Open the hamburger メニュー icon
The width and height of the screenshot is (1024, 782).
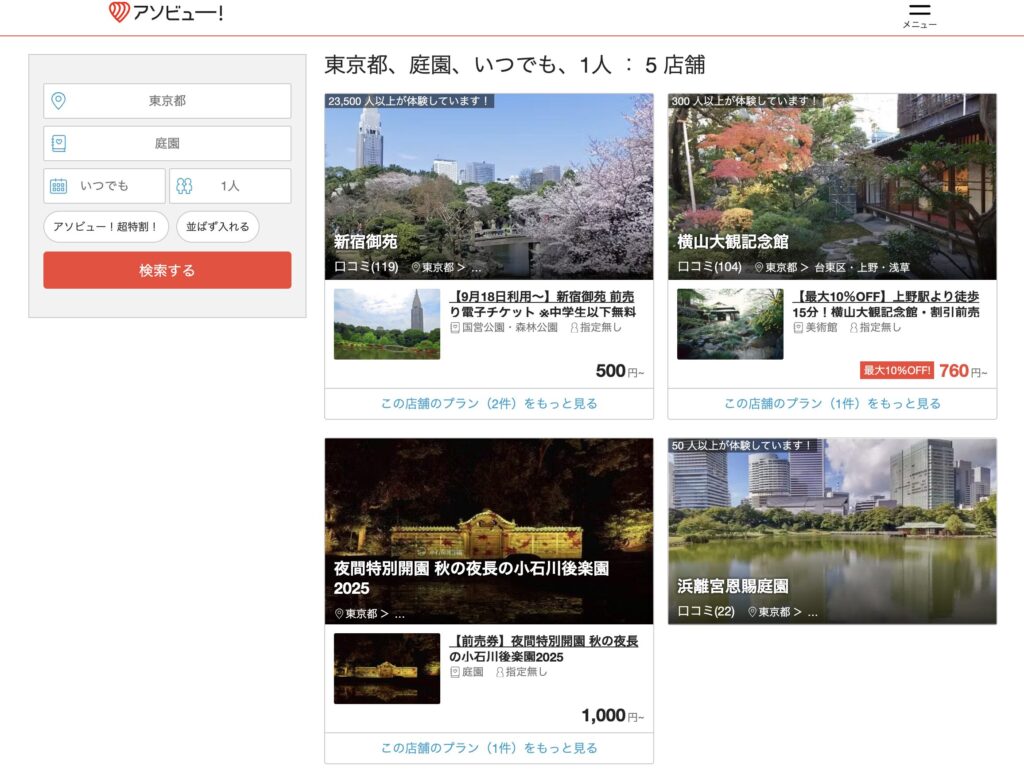[x=919, y=11]
